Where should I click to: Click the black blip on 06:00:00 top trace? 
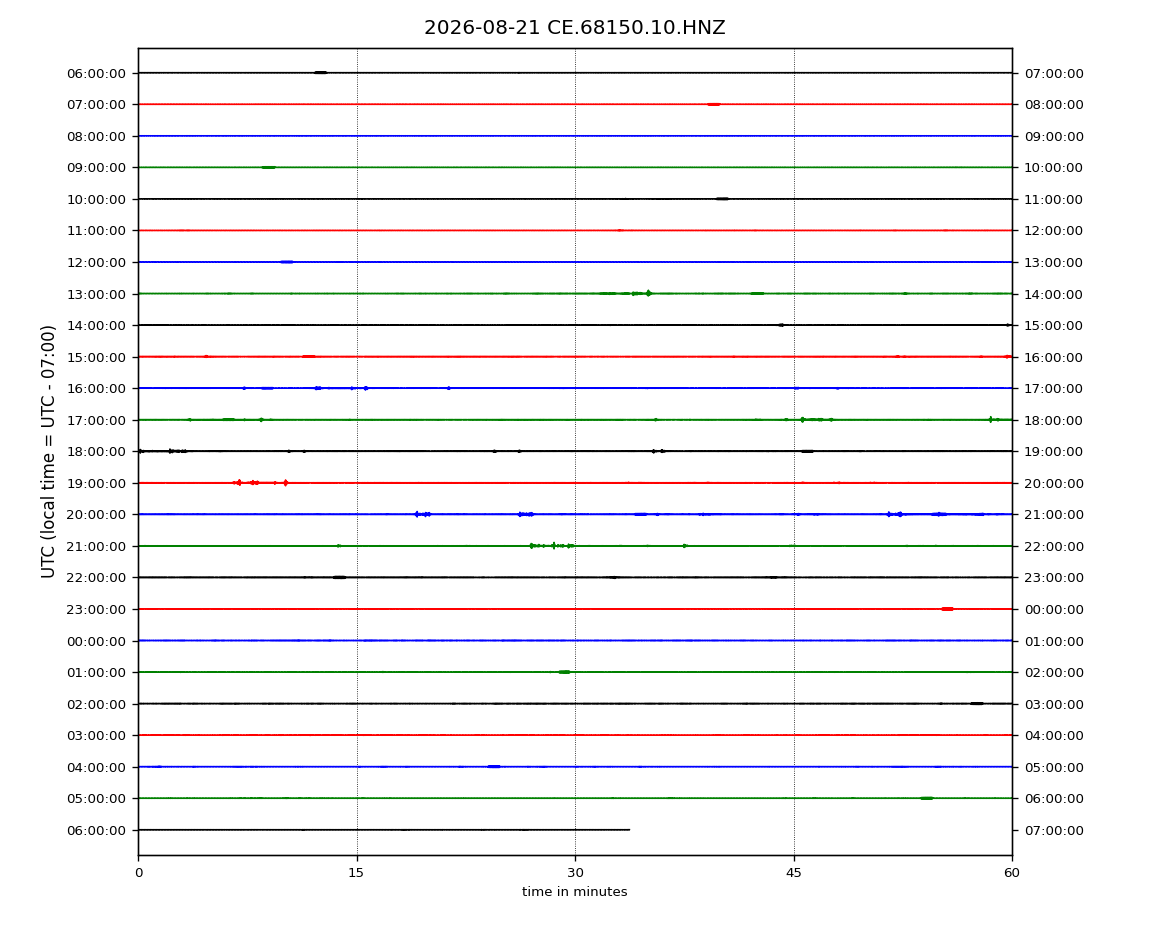pos(321,73)
